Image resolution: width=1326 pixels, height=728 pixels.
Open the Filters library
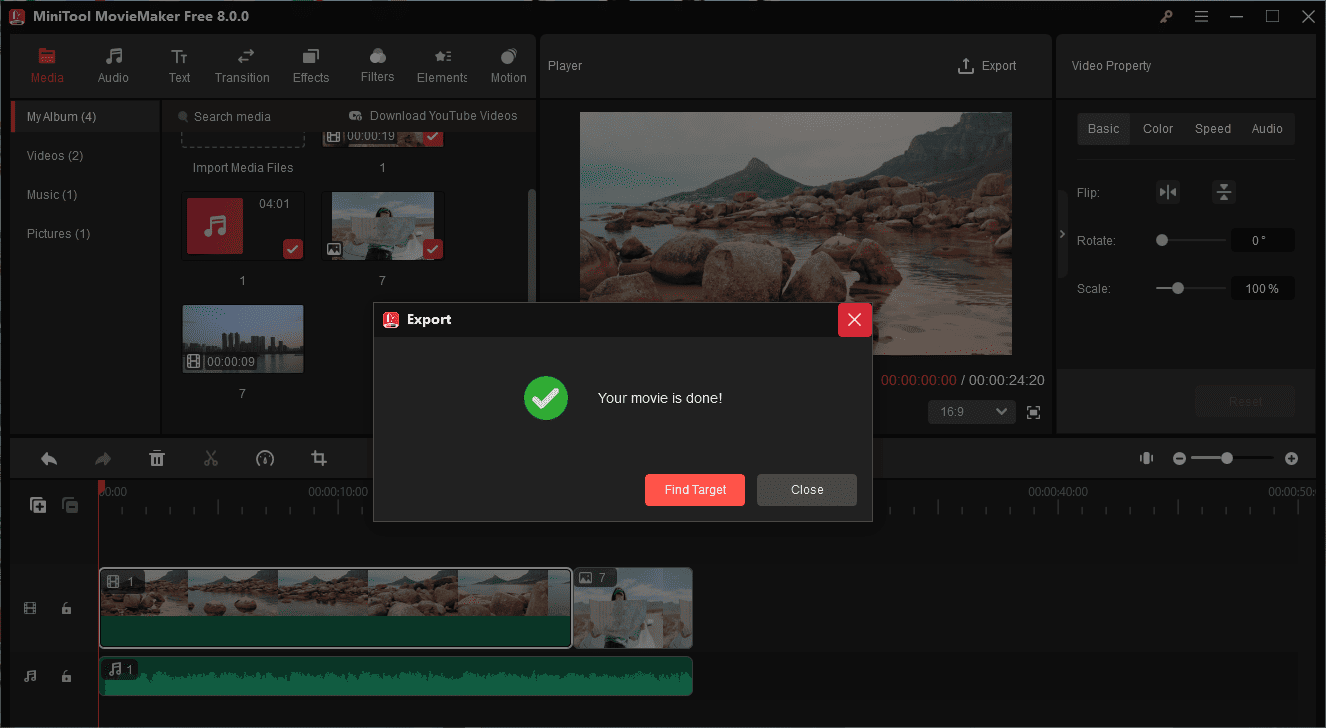pos(377,65)
